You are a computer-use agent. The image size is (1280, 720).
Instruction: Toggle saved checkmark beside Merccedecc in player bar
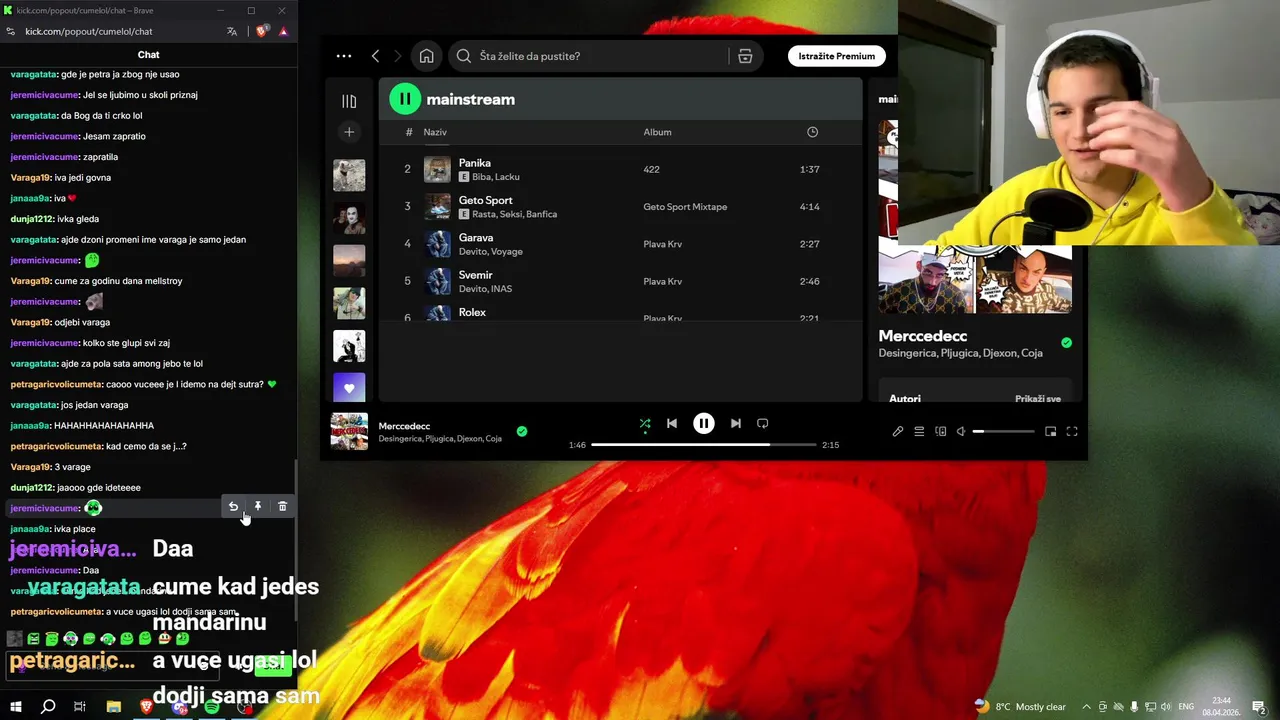pyautogui.click(x=522, y=431)
